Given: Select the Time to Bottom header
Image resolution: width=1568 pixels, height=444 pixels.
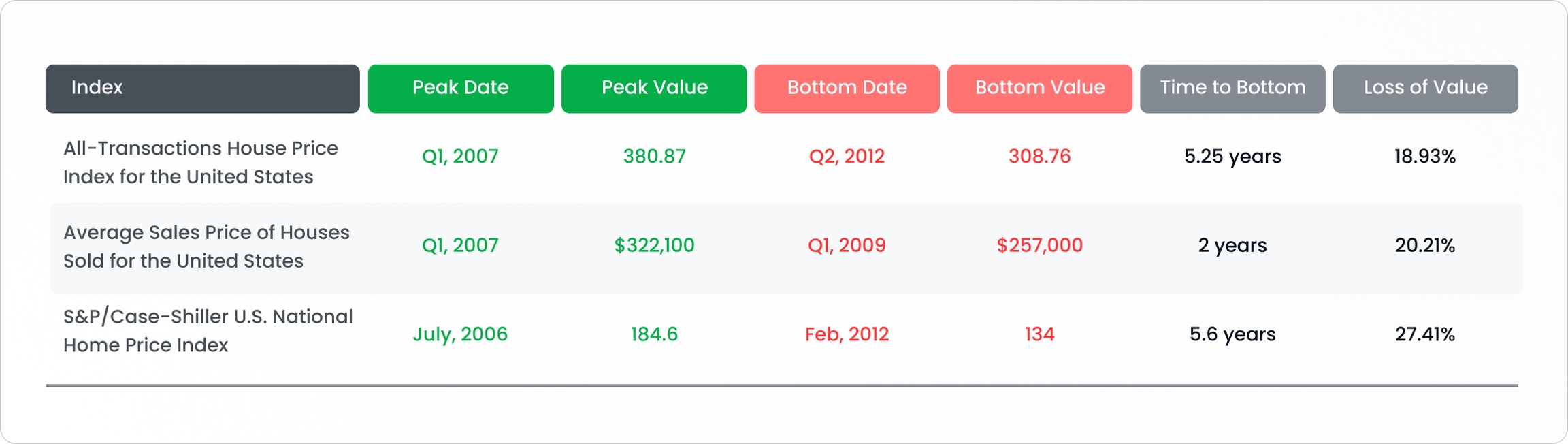Looking at the screenshot, I should tap(1232, 89).
